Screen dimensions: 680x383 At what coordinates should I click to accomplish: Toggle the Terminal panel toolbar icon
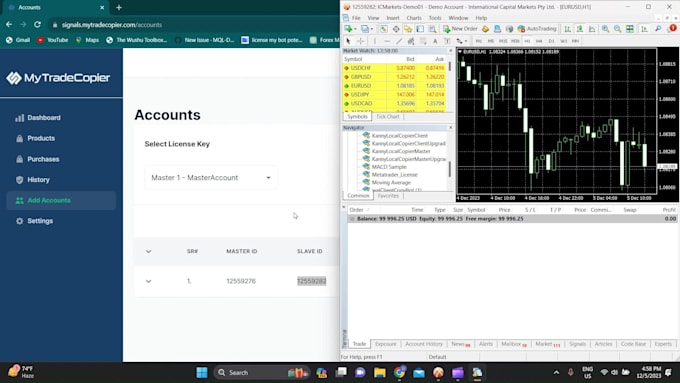420,29
